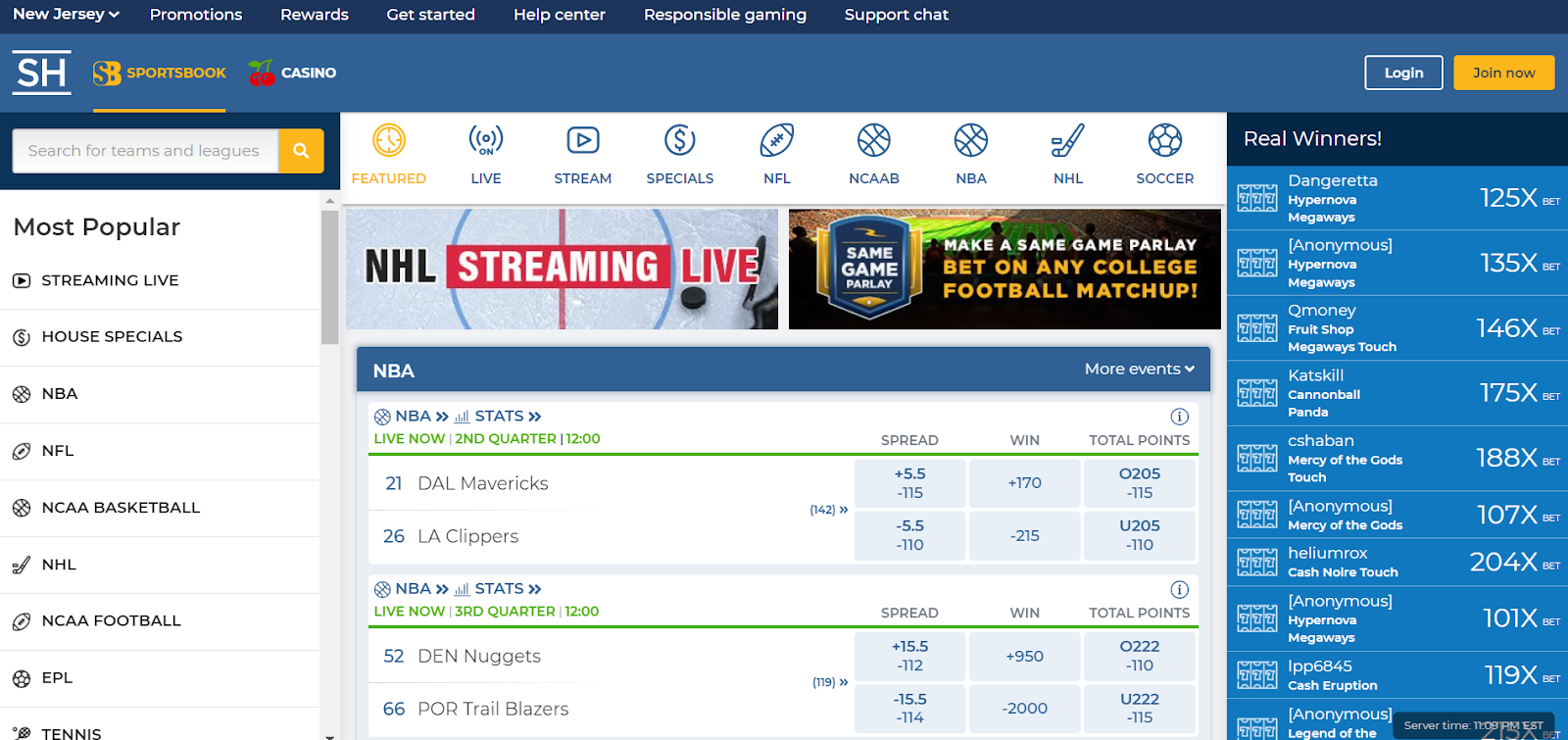1568x740 pixels.
Task: Expand the More events dropdown
Action: tap(1140, 370)
